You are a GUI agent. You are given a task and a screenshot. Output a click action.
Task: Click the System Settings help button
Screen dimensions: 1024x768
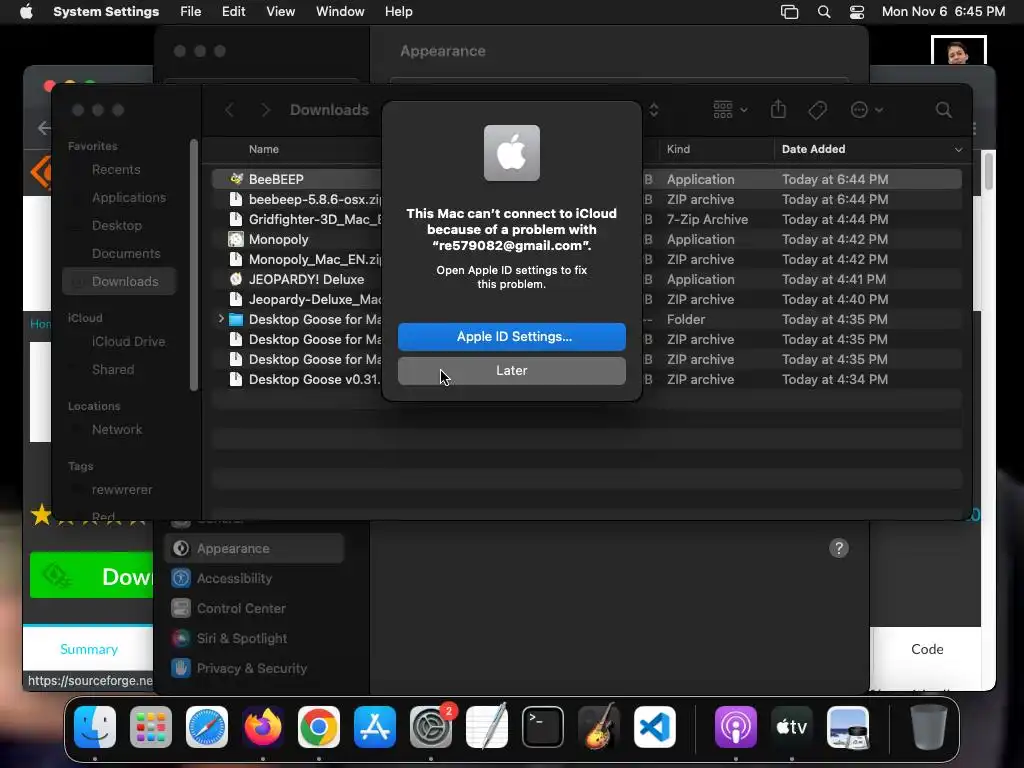pyautogui.click(x=839, y=549)
